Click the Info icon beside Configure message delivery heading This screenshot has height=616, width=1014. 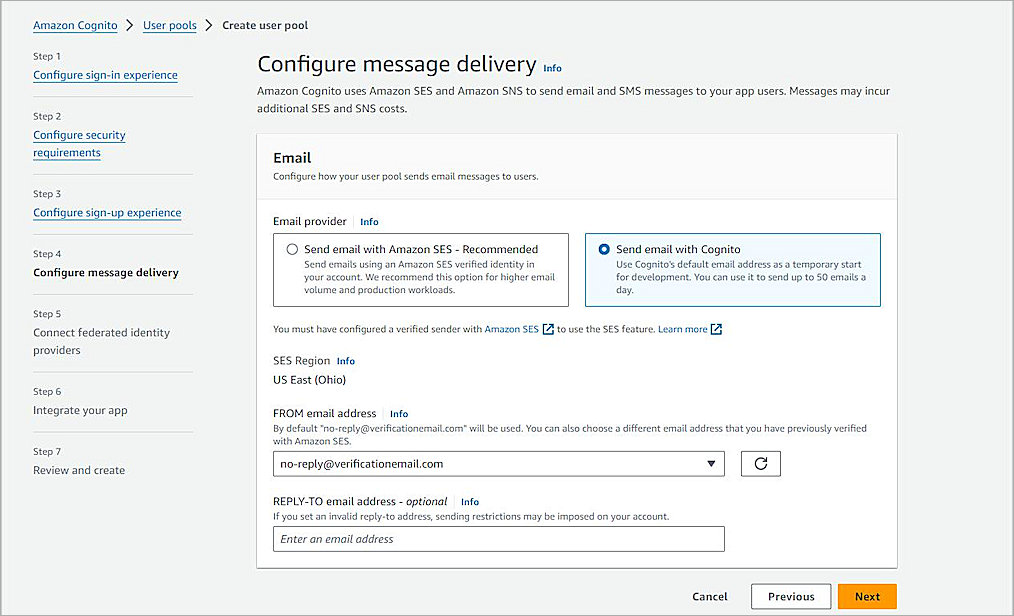[553, 68]
